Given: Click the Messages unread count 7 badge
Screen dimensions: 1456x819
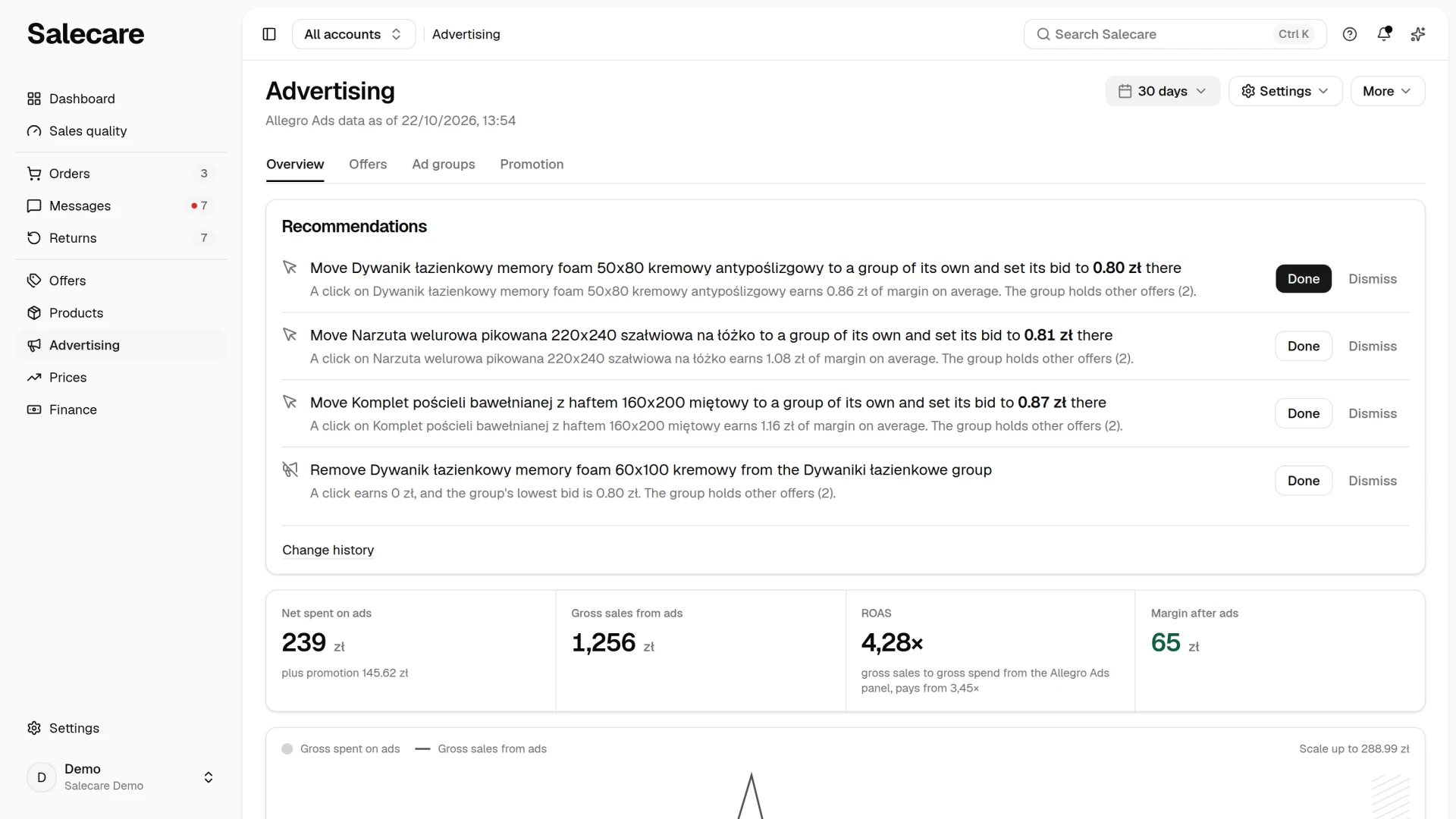Looking at the screenshot, I should tap(200, 206).
